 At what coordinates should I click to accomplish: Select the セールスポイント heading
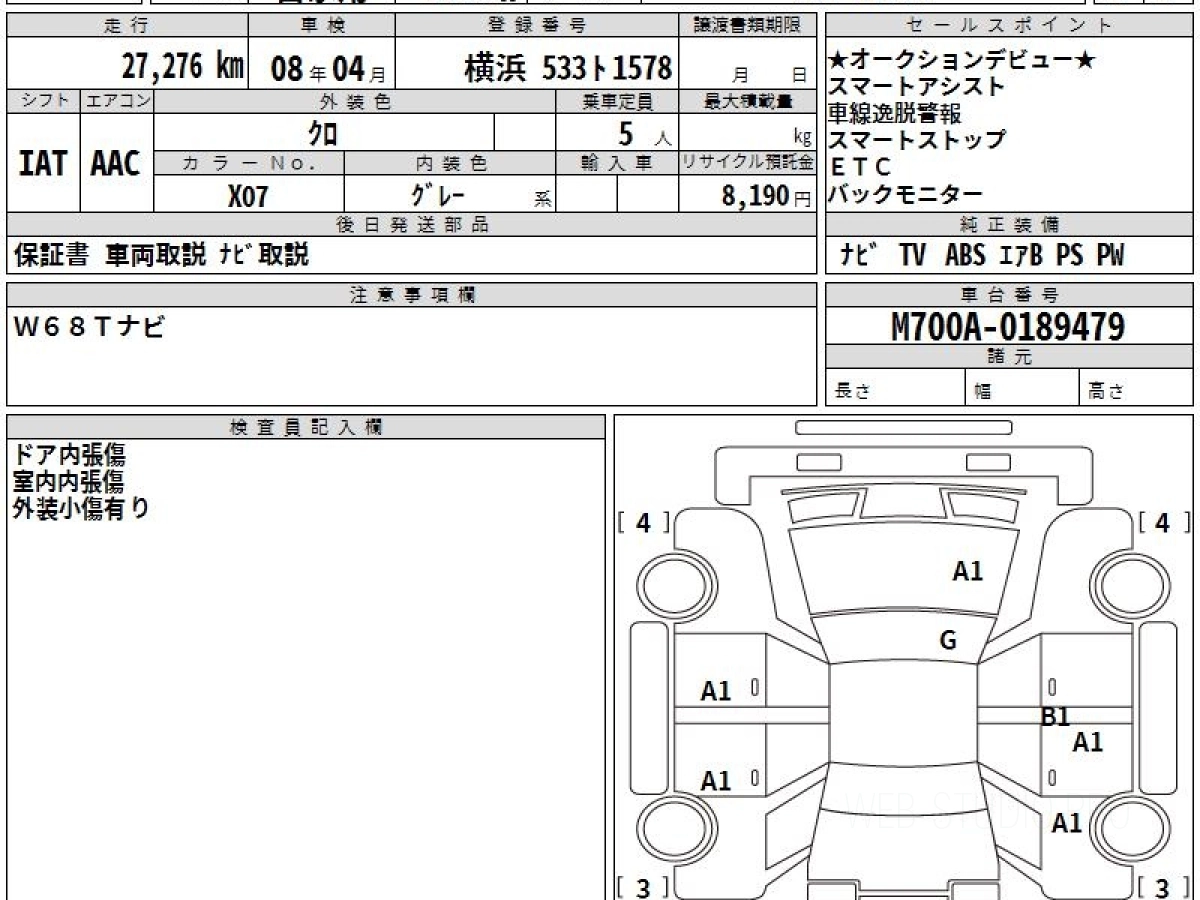click(x=1010, y=26)
